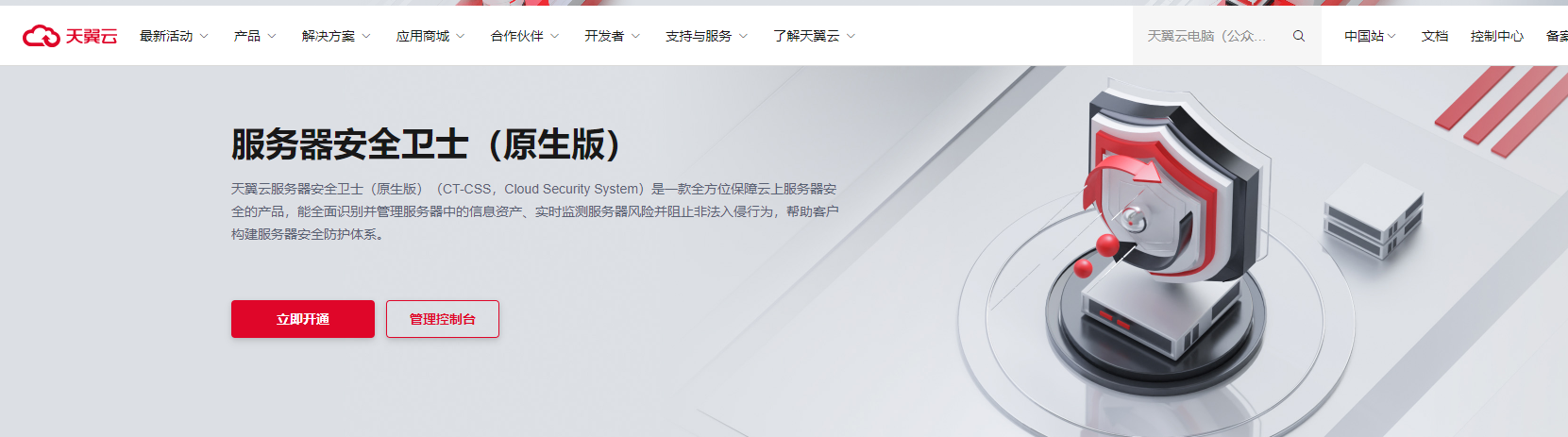Expand chevron next to 解决方案
Image resolution: width=1568 pixels, height=437 pixels.
[366, 36]
